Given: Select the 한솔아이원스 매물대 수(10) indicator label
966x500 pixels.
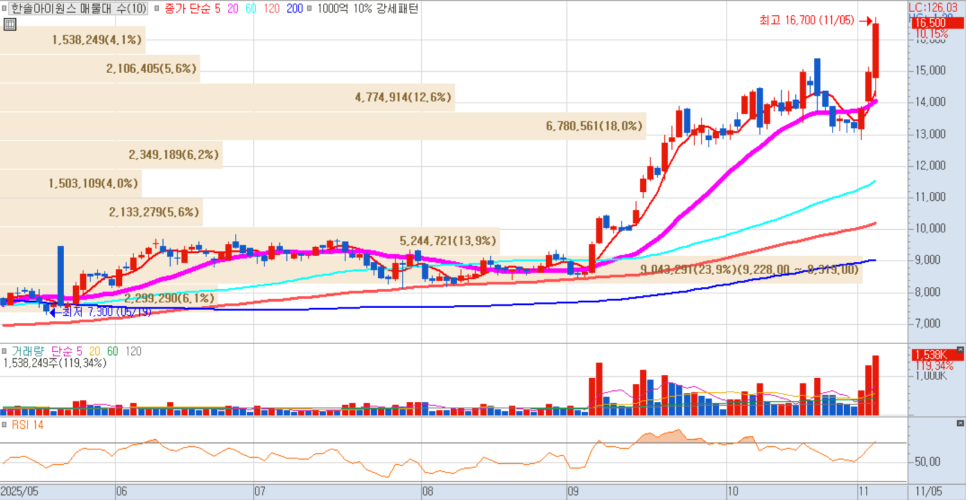Looking at the screenshot, I should tap(79, 9).
